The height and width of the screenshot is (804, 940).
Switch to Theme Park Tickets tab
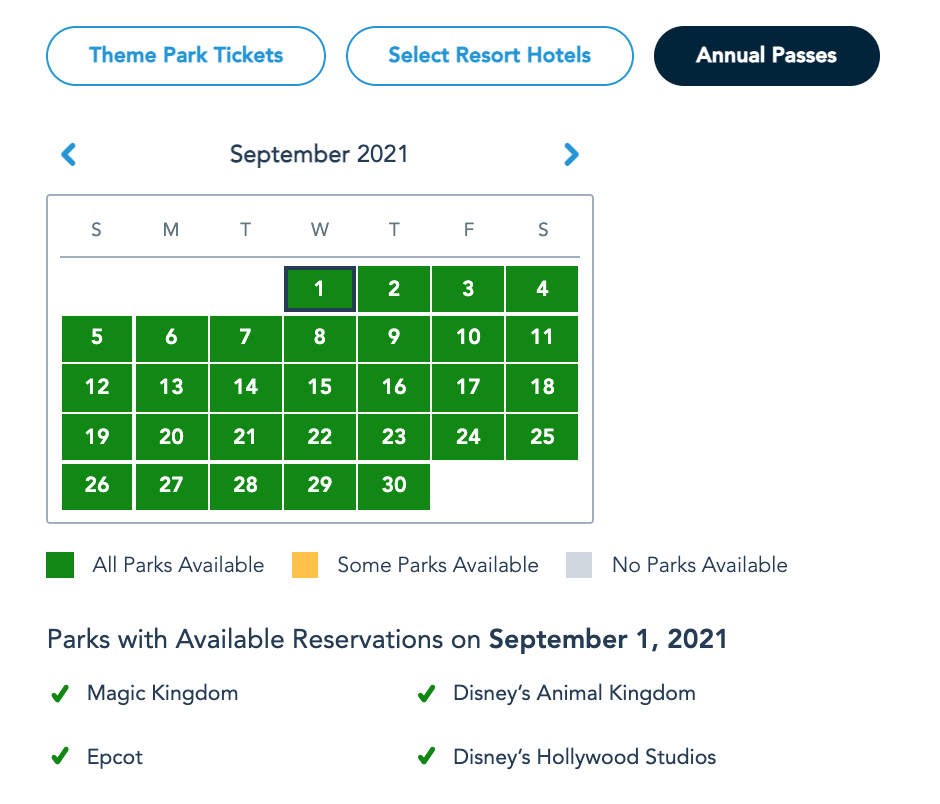pos(186,56)
